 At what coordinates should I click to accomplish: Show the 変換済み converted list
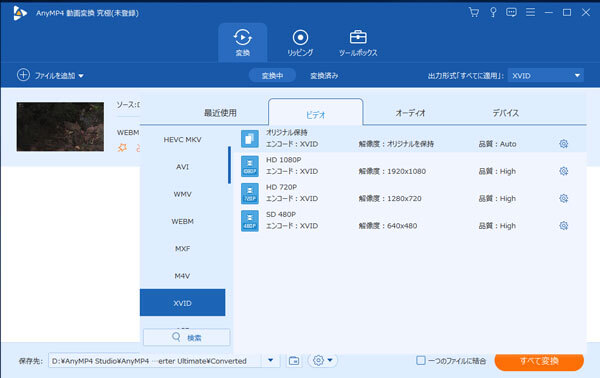tap(324, 76)
